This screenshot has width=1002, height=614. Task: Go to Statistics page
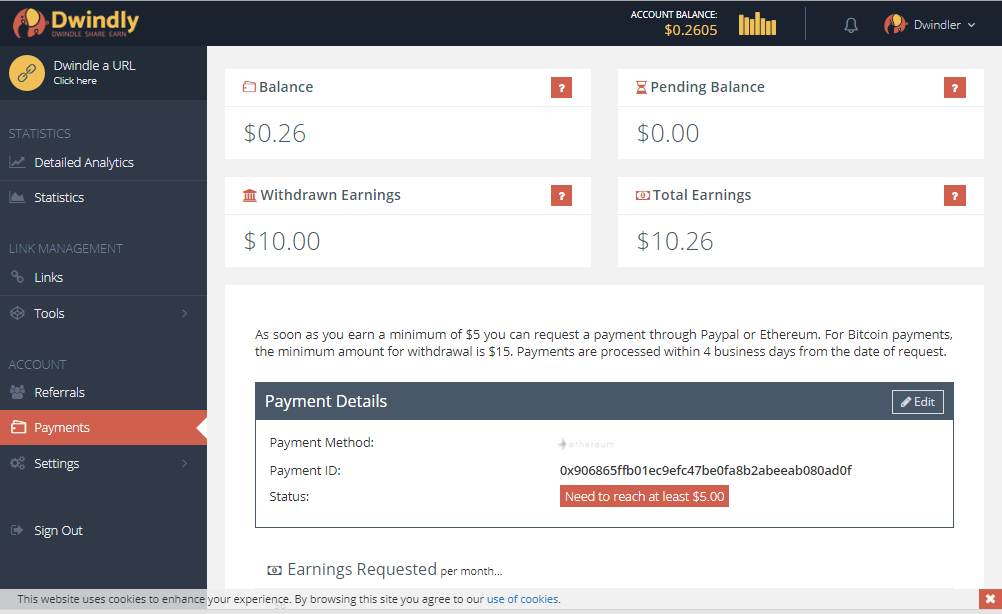59,197
